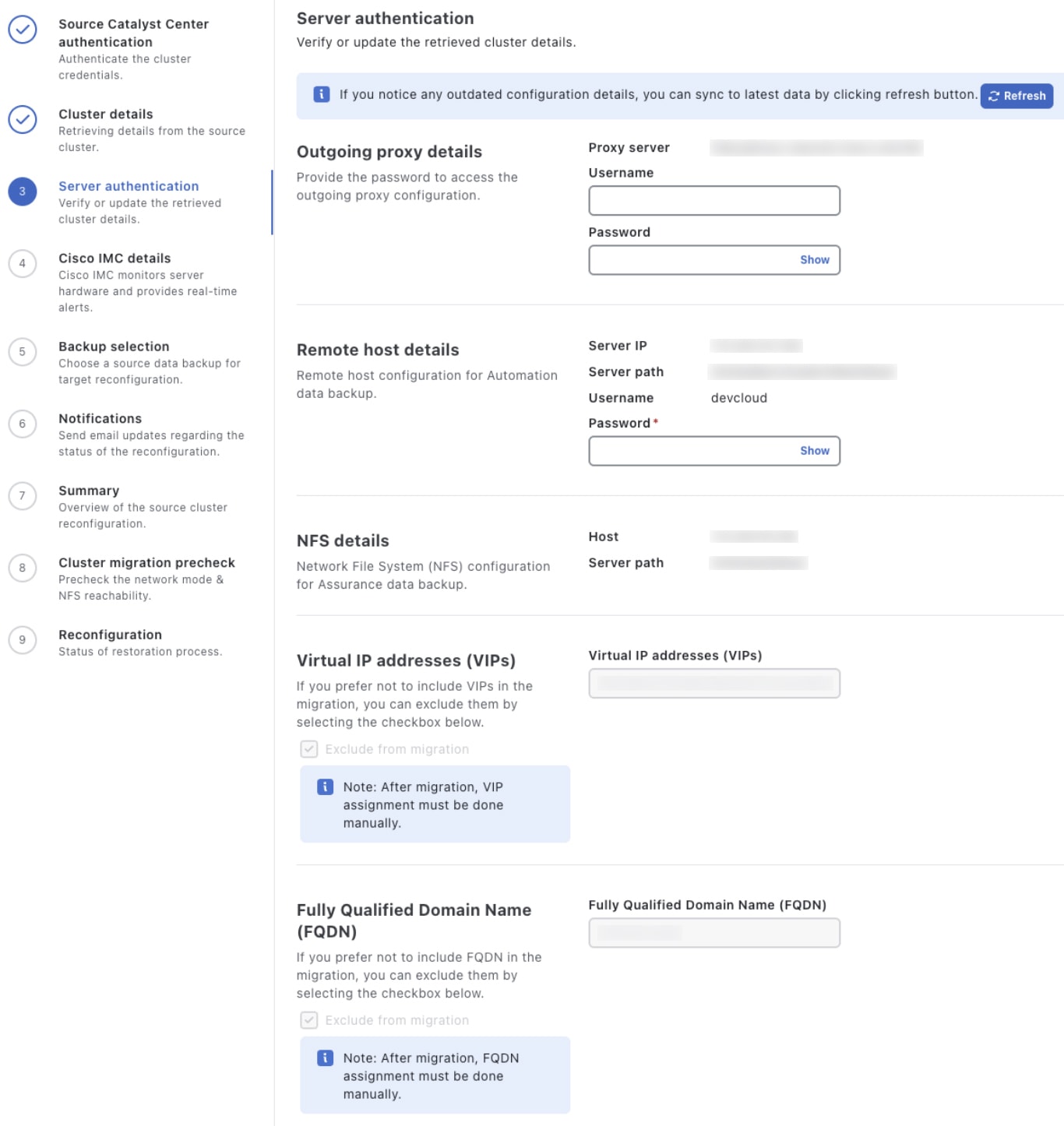Screen dimensions: 1064x1126
Task: Click the Virtual IP addresses input field
Action: click(x=713, y=684)
